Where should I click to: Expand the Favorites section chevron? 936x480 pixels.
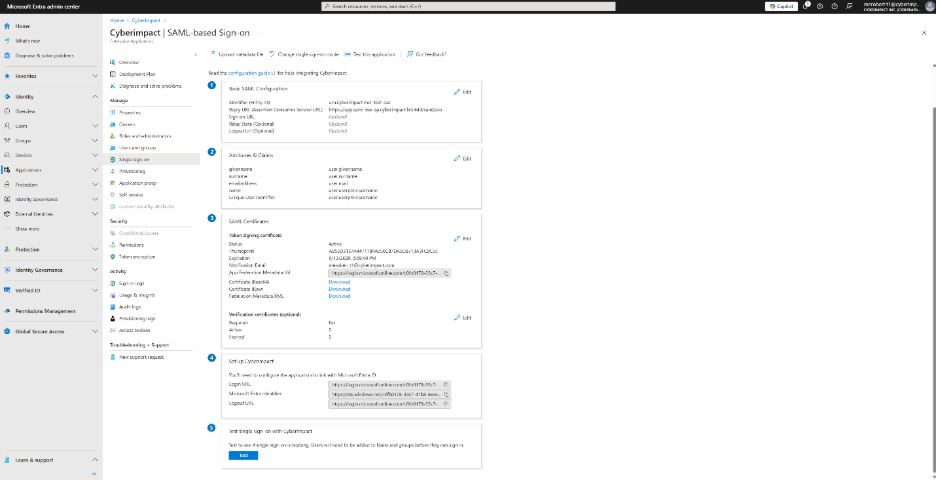point(95,76)
